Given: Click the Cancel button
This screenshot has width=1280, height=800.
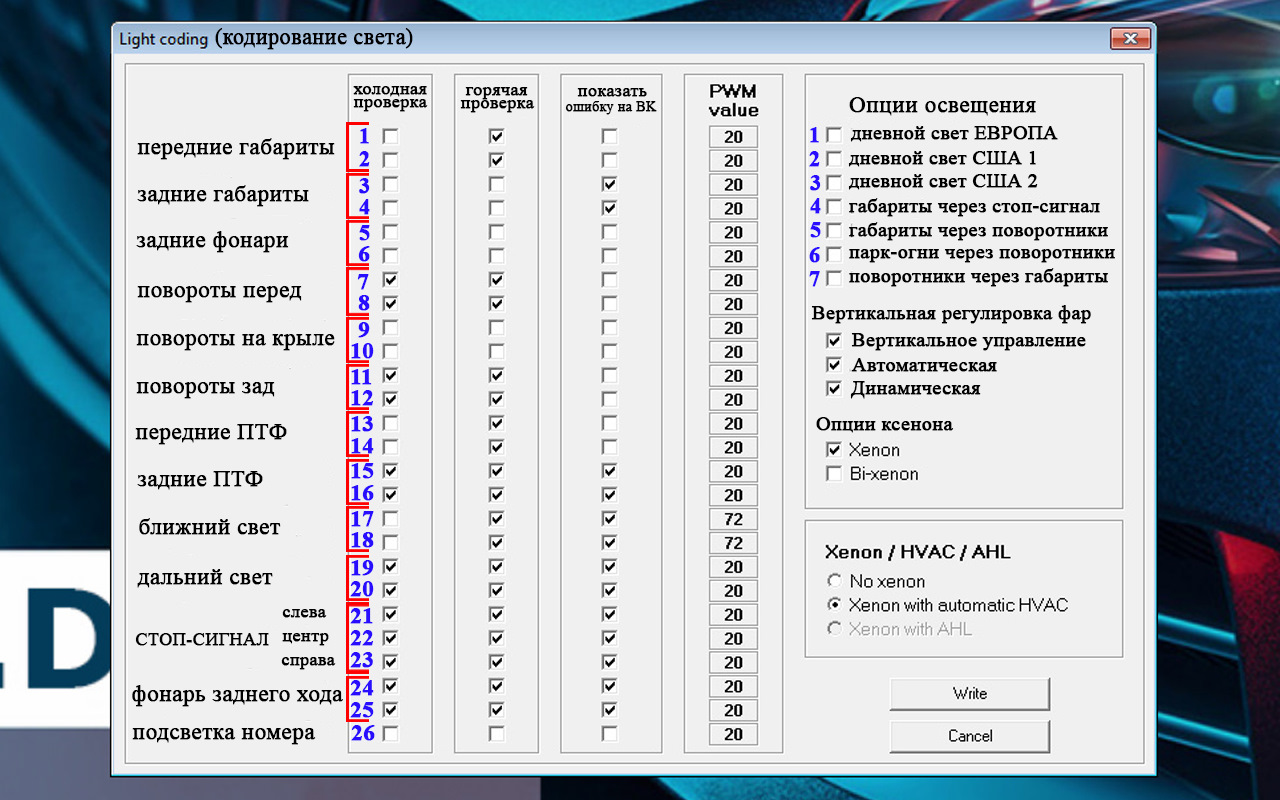Looking at the screenshot, I should click(x=970, y=736).
